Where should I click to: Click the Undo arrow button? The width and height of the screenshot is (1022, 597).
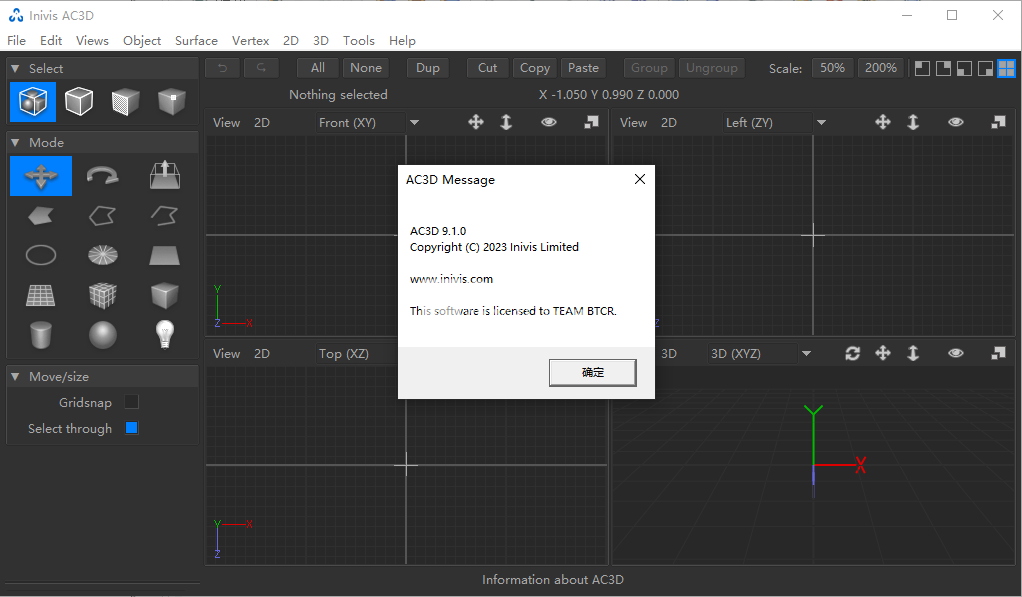click(222, 68)
